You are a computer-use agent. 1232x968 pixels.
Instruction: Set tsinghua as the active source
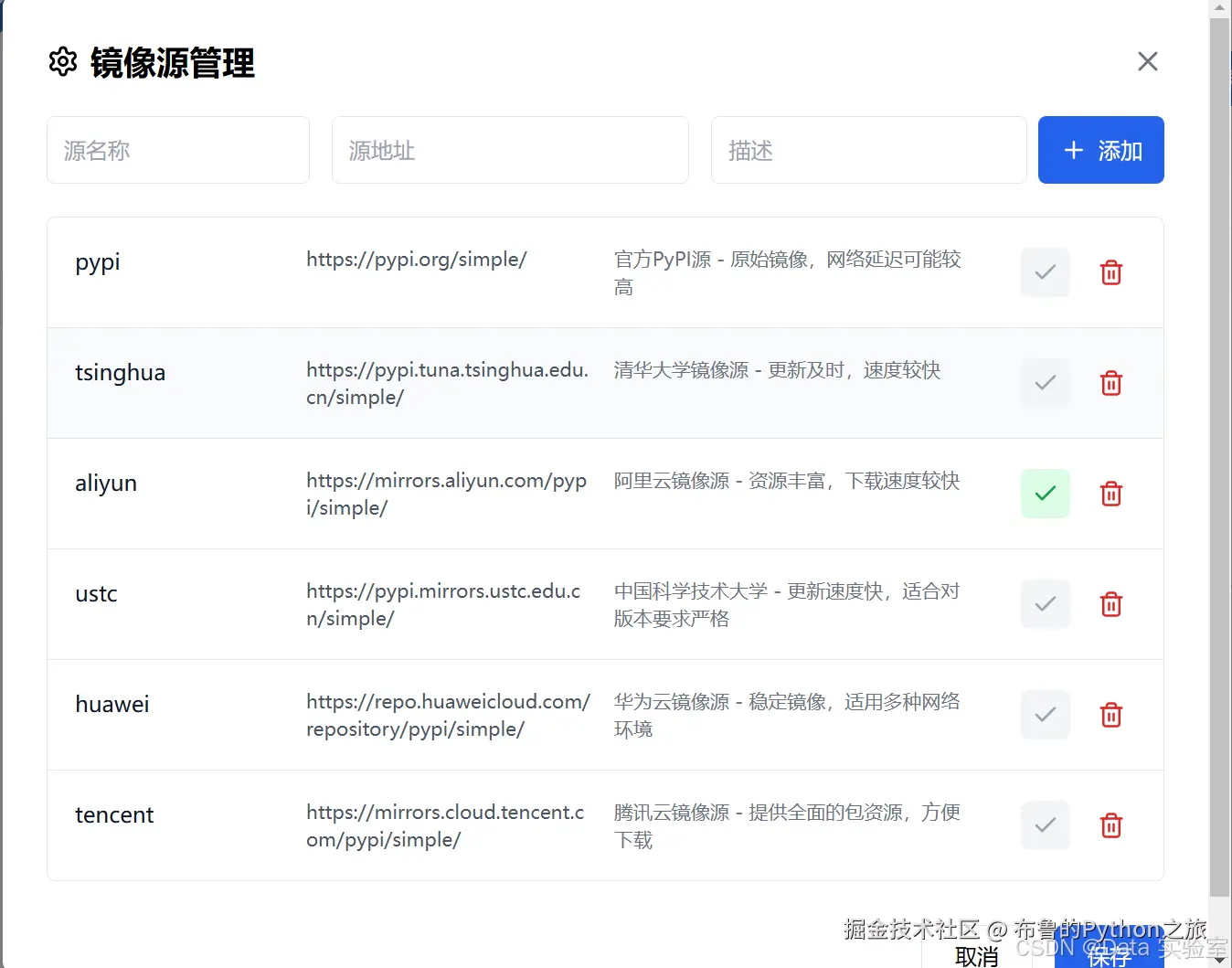[x=1046, y=383]
